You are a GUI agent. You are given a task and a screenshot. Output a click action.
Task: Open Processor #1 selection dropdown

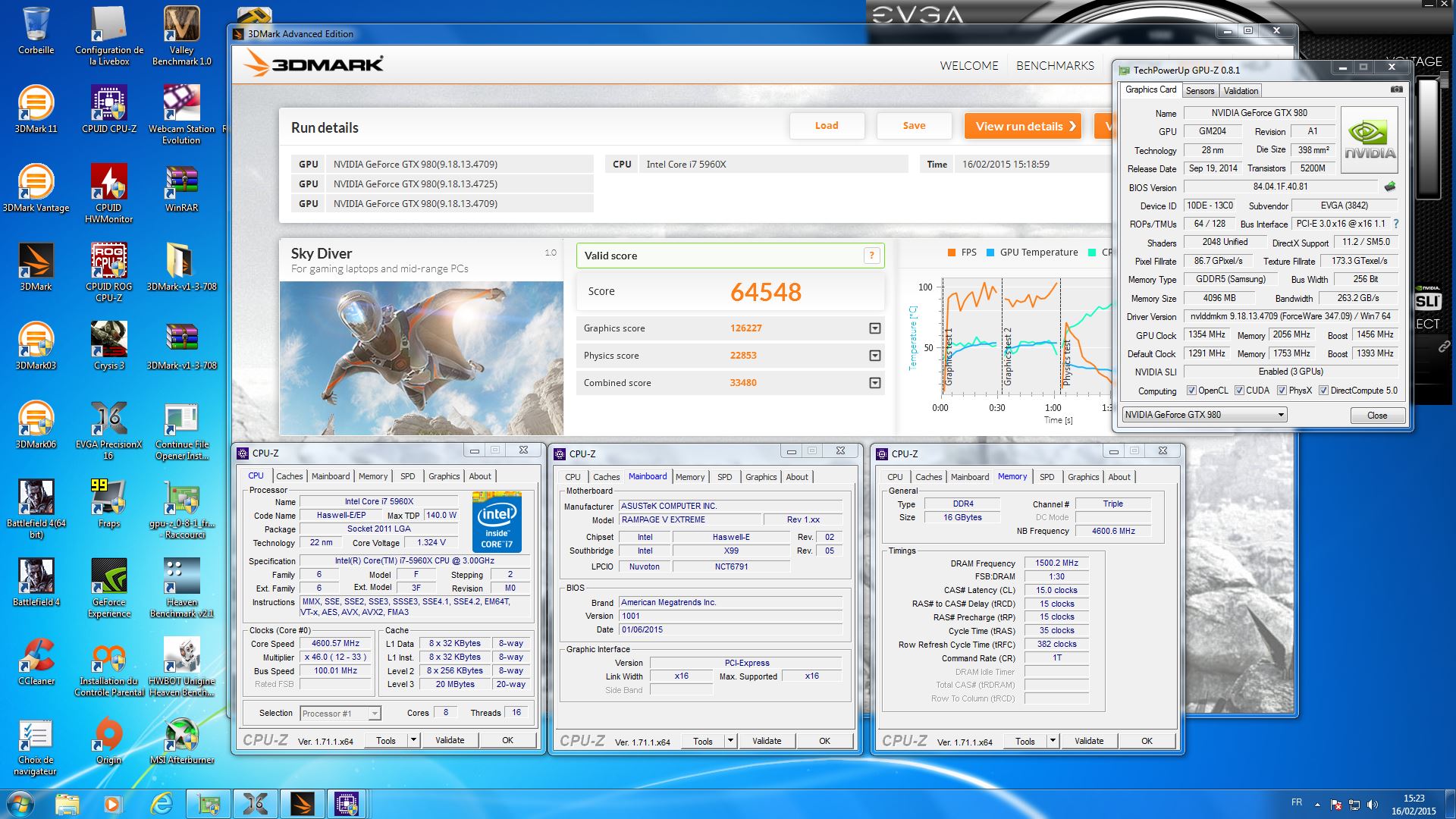coord(340,714)
